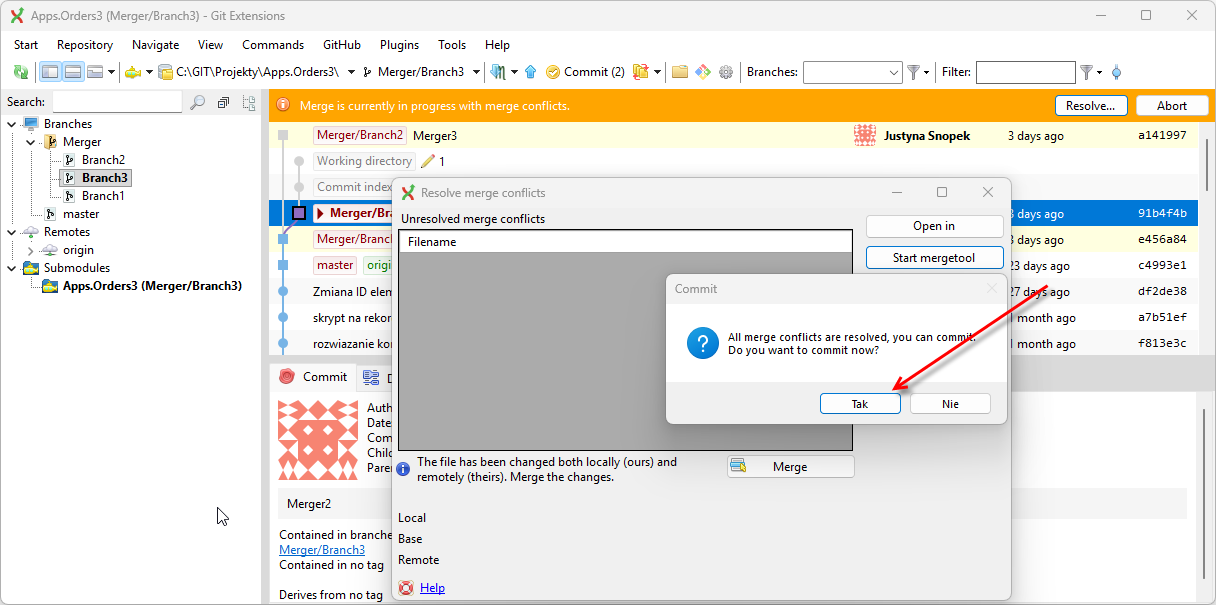Click the Abort merge button
The height and width of the screenshot is (605, 1216).
pos(1172,106)
